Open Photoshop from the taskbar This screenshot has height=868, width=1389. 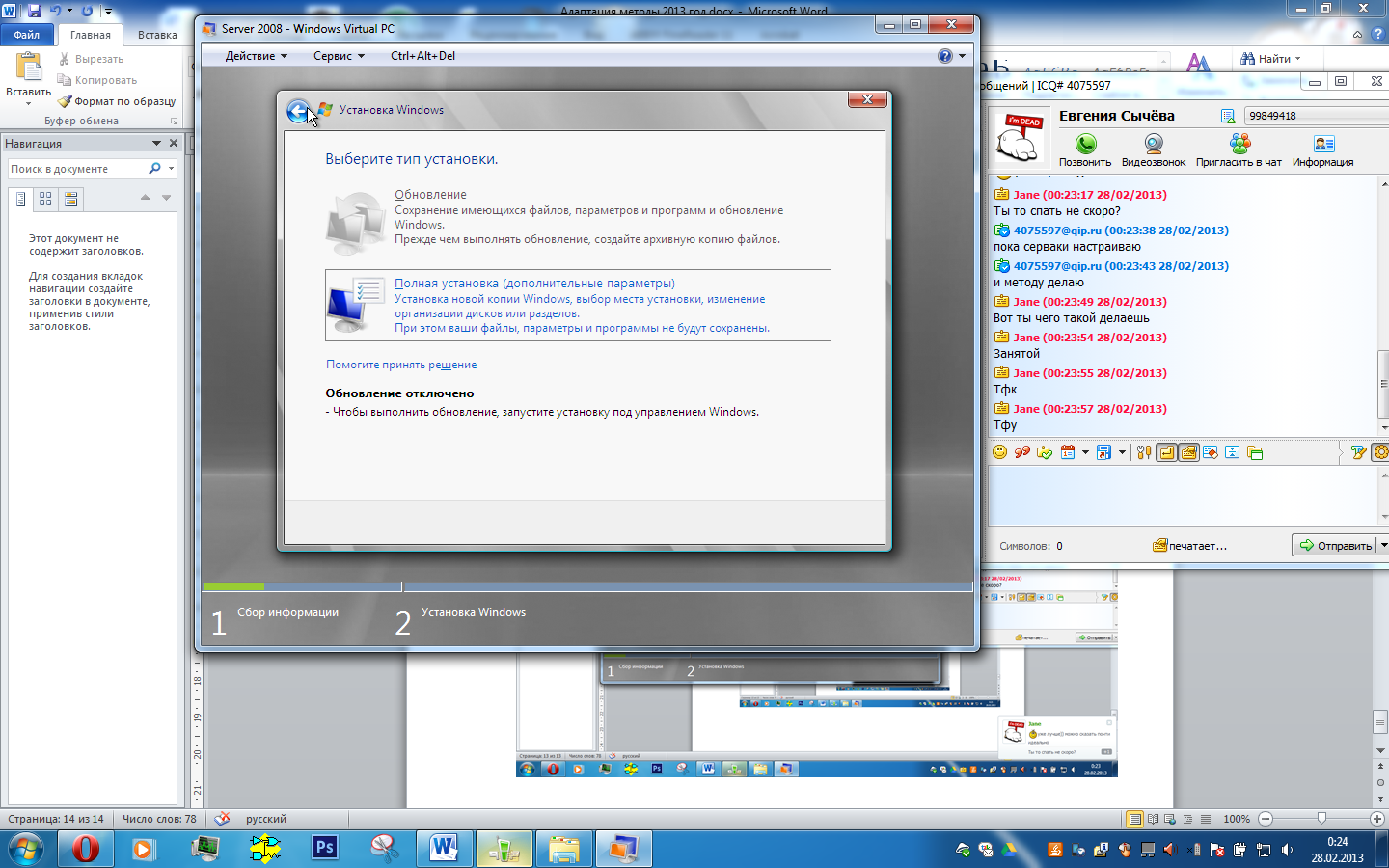(325, 849)
